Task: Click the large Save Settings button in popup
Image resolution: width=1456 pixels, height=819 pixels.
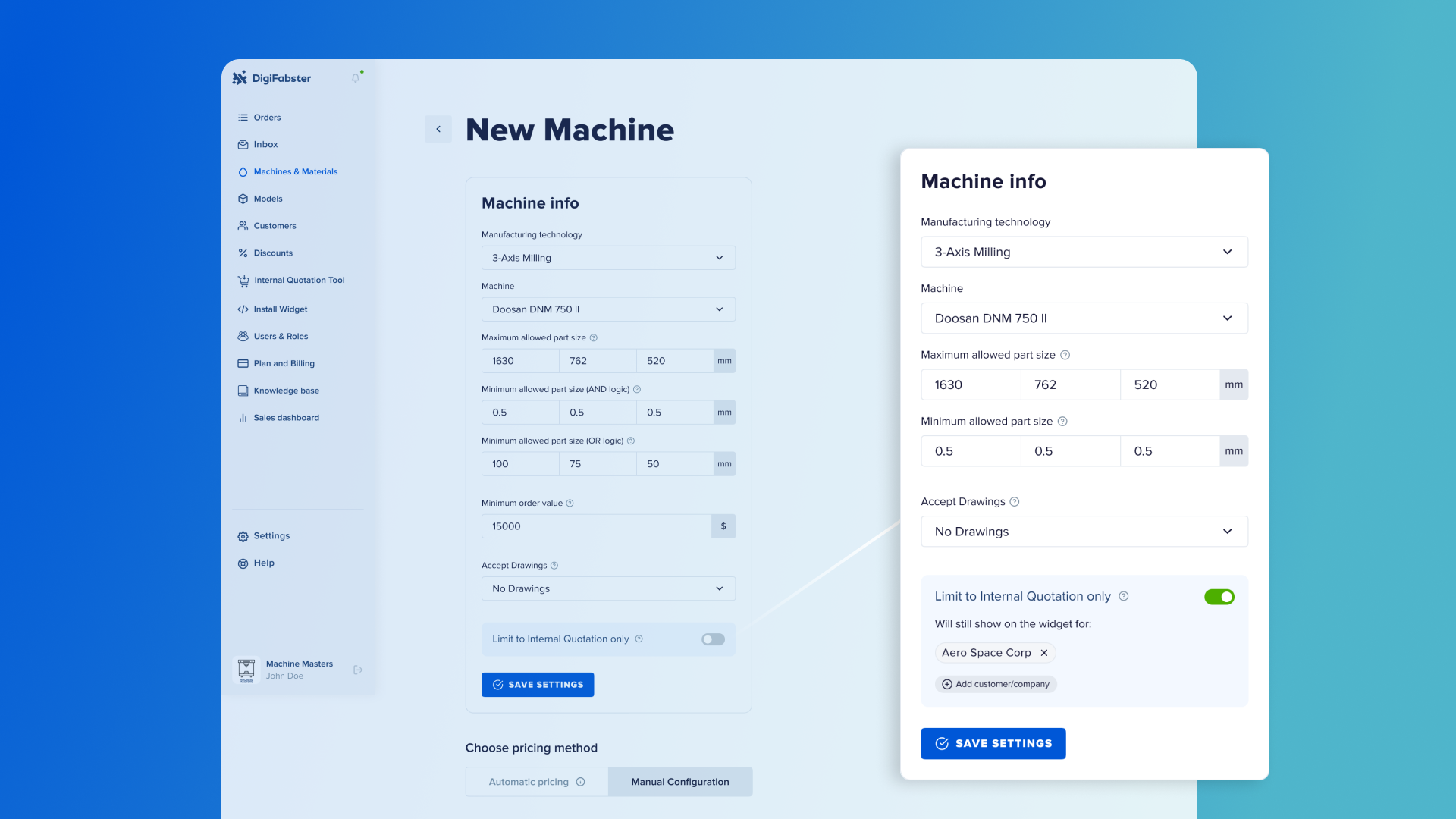Action: (993, 743)
